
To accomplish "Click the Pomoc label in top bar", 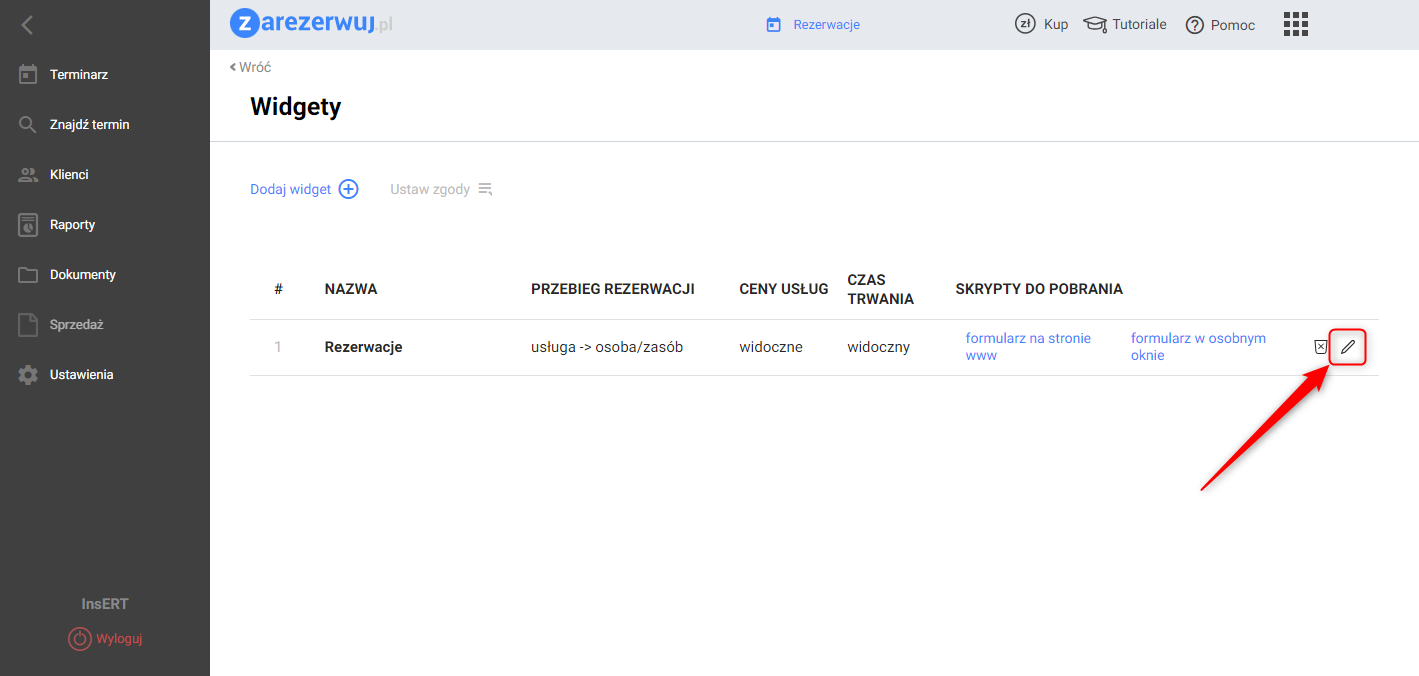I will click(x=1233, y=25).
